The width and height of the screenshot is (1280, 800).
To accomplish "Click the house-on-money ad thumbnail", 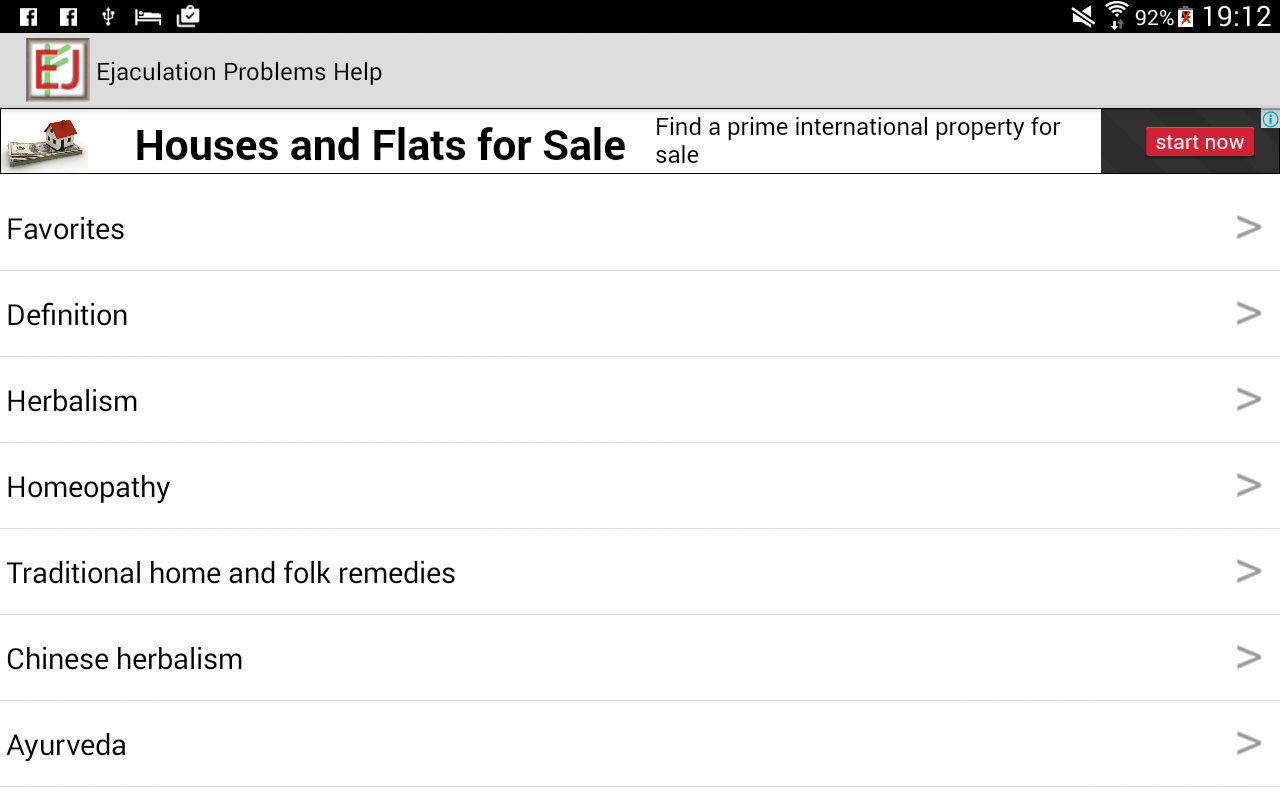I will click(x=47, y=143).
